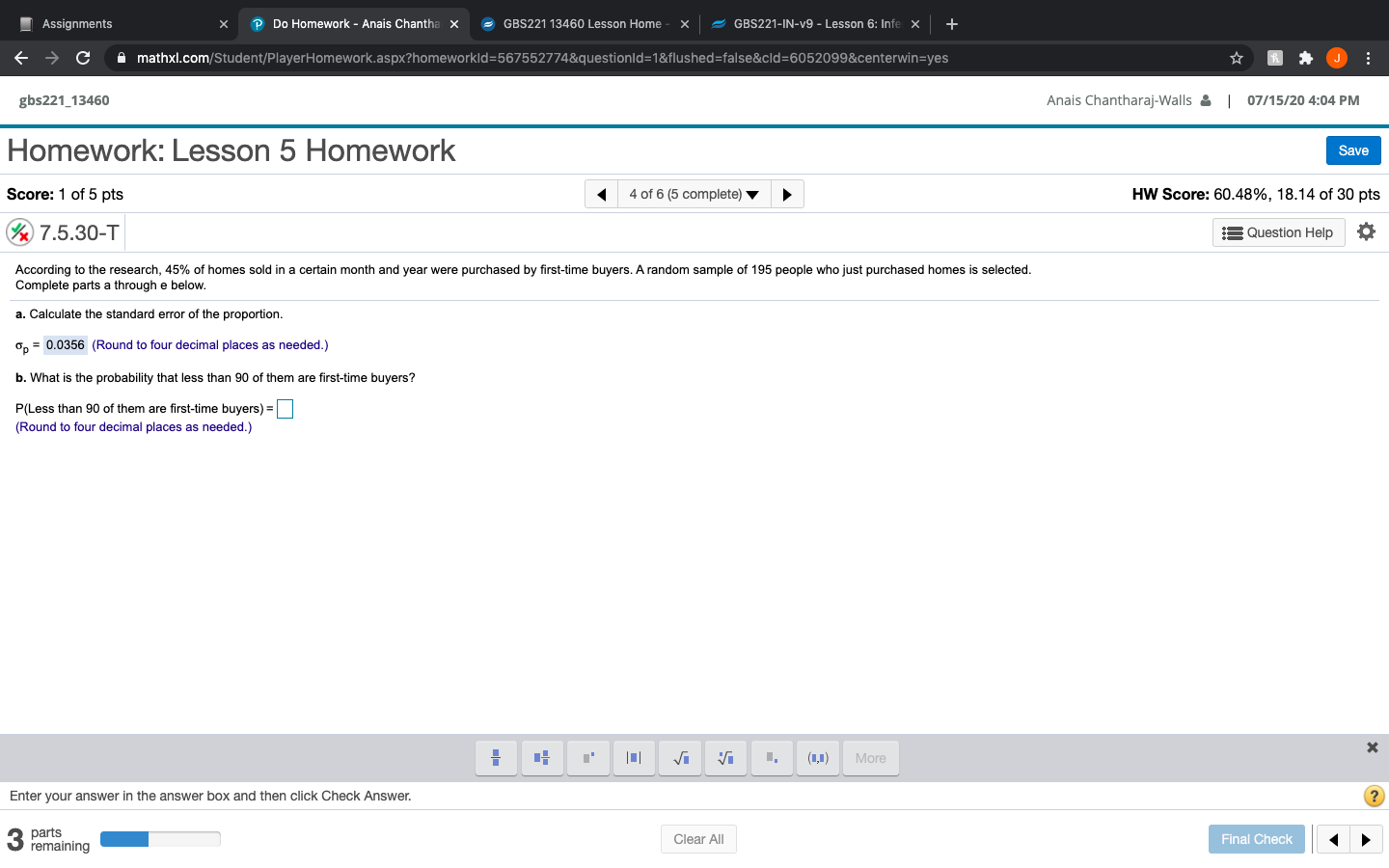
Task: Select the subscript template
Action: coord(772,758)
